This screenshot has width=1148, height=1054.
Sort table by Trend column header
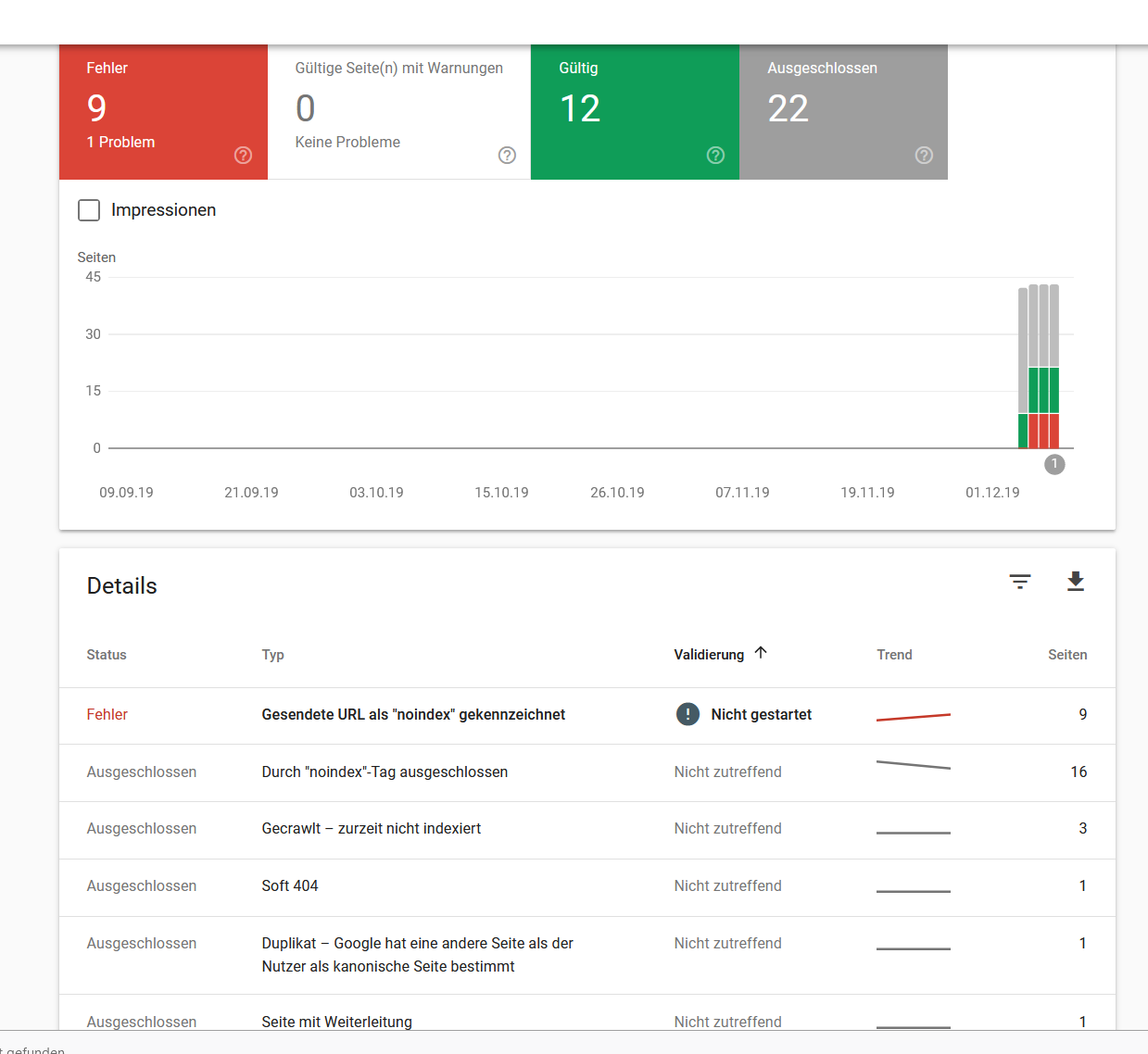click(894, 655)
